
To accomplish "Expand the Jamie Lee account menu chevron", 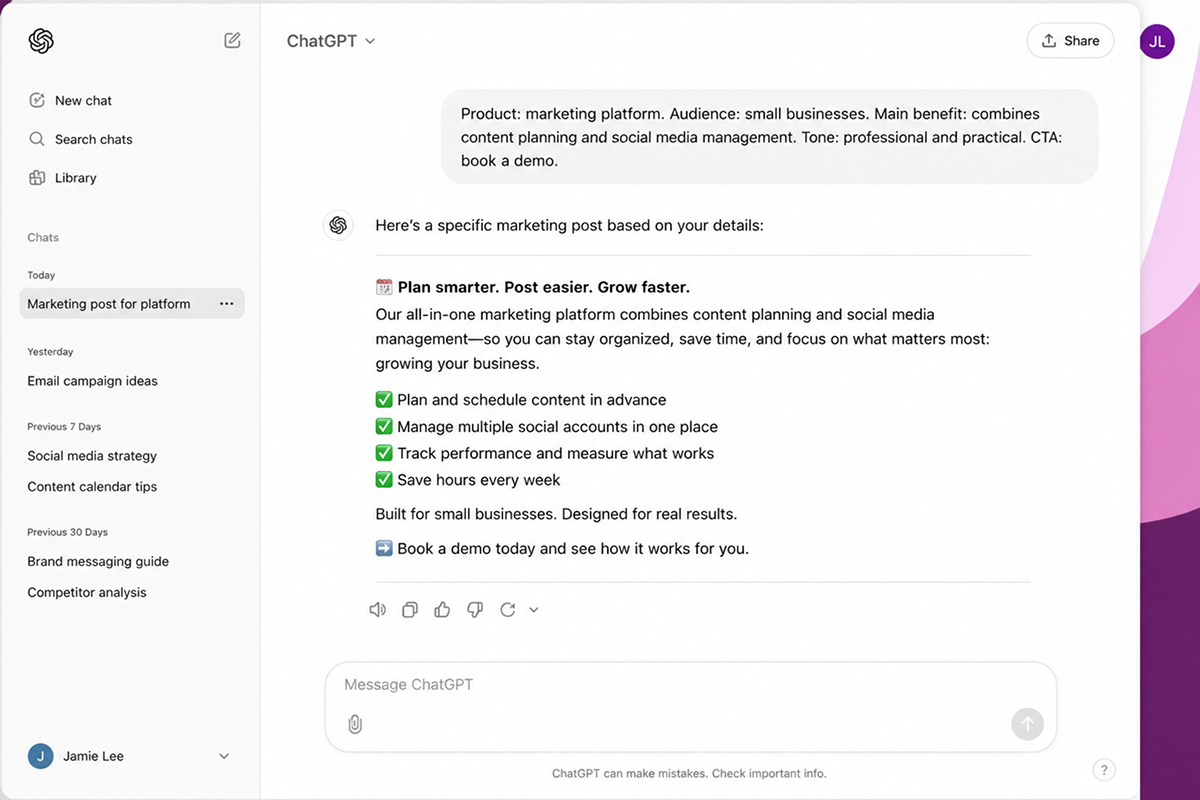I will pyautogui.click(x=224, y=757).
